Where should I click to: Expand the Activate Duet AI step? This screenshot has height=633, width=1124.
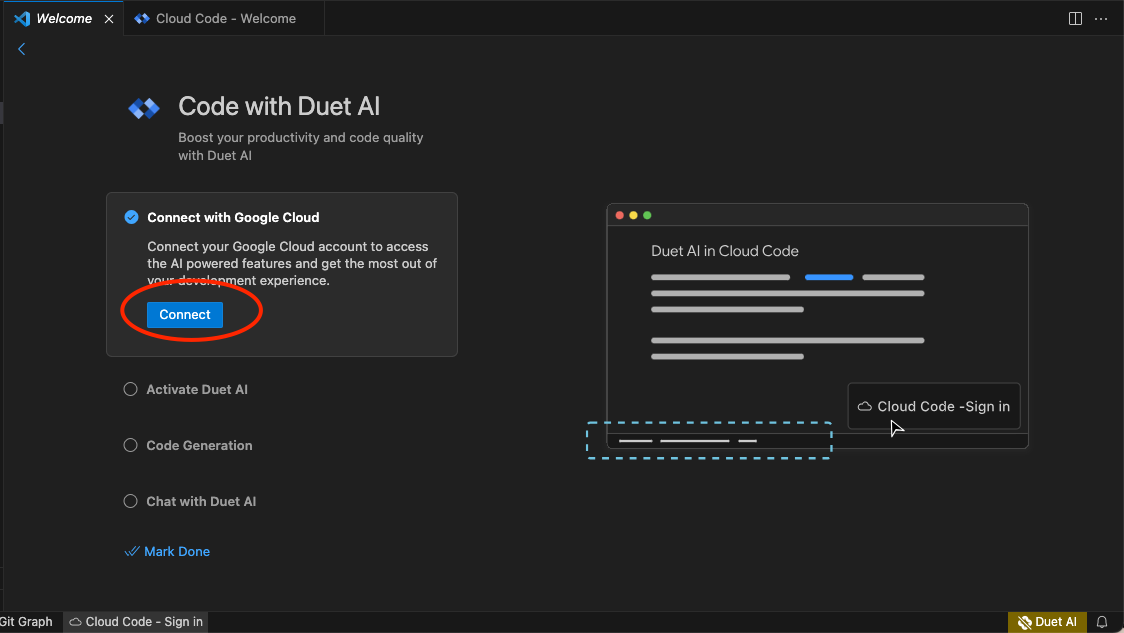[x=197, y=389]
